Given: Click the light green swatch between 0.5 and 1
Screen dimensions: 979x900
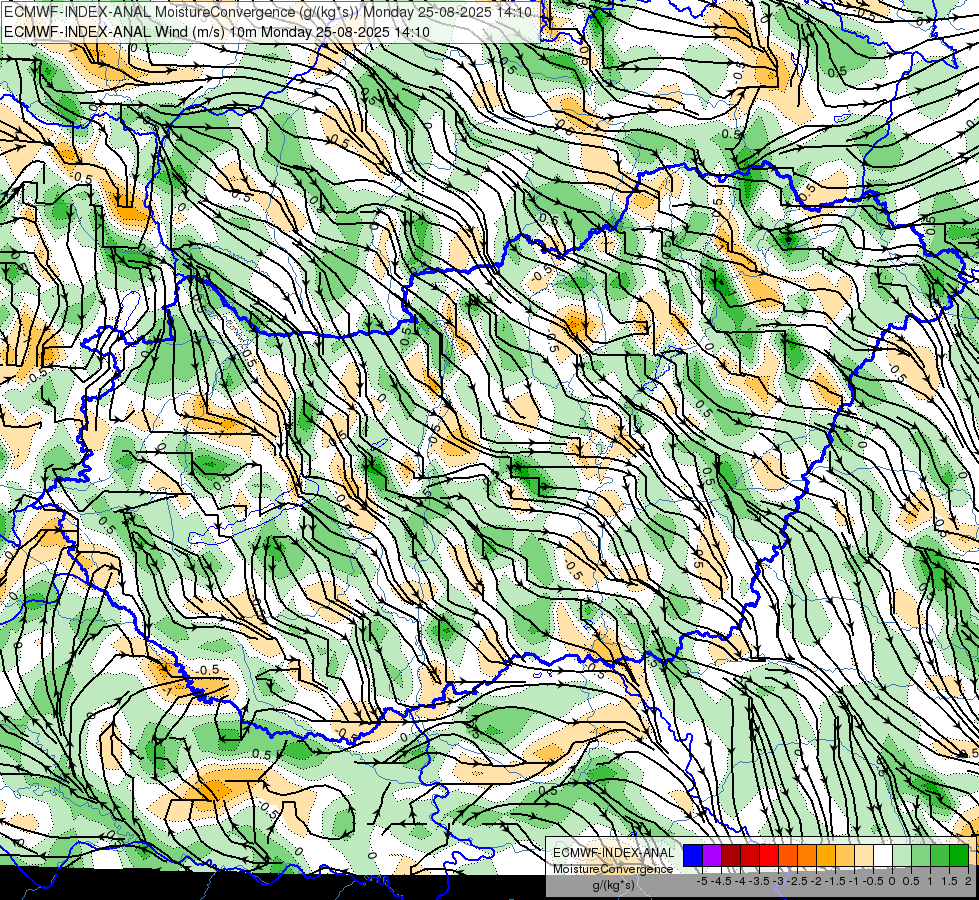Looking at the screenshot, I should tap(921, 856).
